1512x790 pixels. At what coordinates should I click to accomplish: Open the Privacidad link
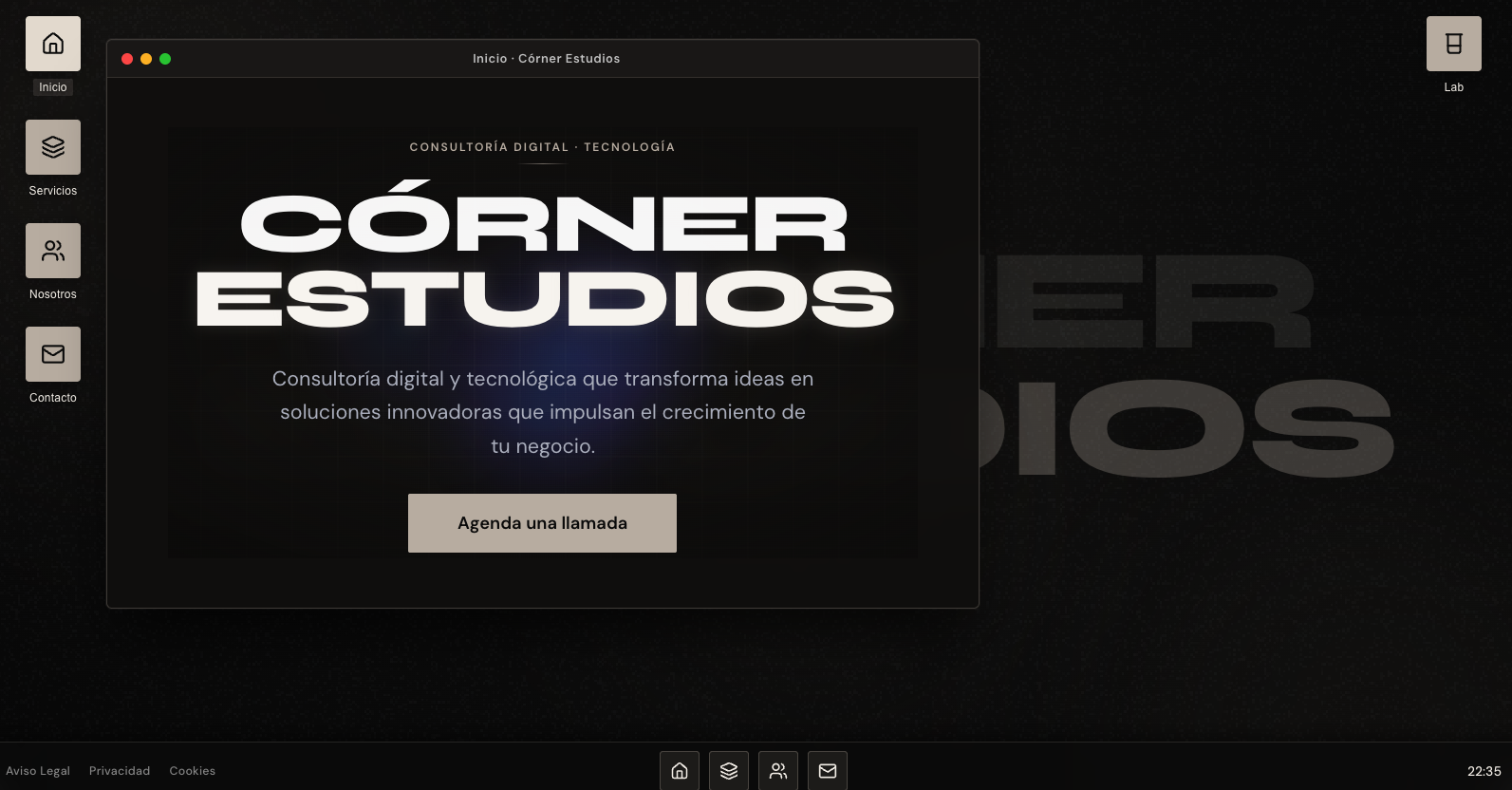(x=120, y=771)
